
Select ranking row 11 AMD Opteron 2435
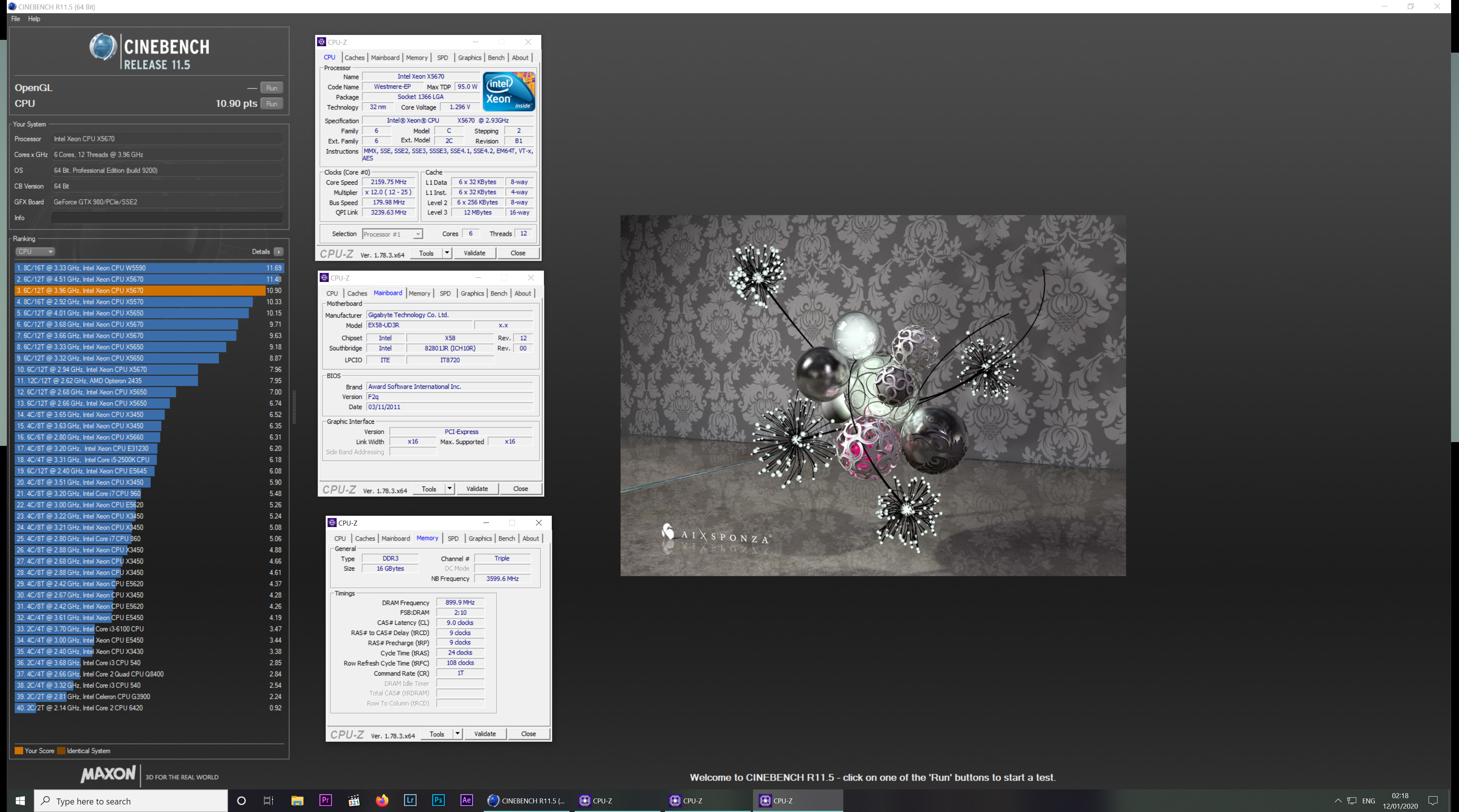[x=149, y=380]
